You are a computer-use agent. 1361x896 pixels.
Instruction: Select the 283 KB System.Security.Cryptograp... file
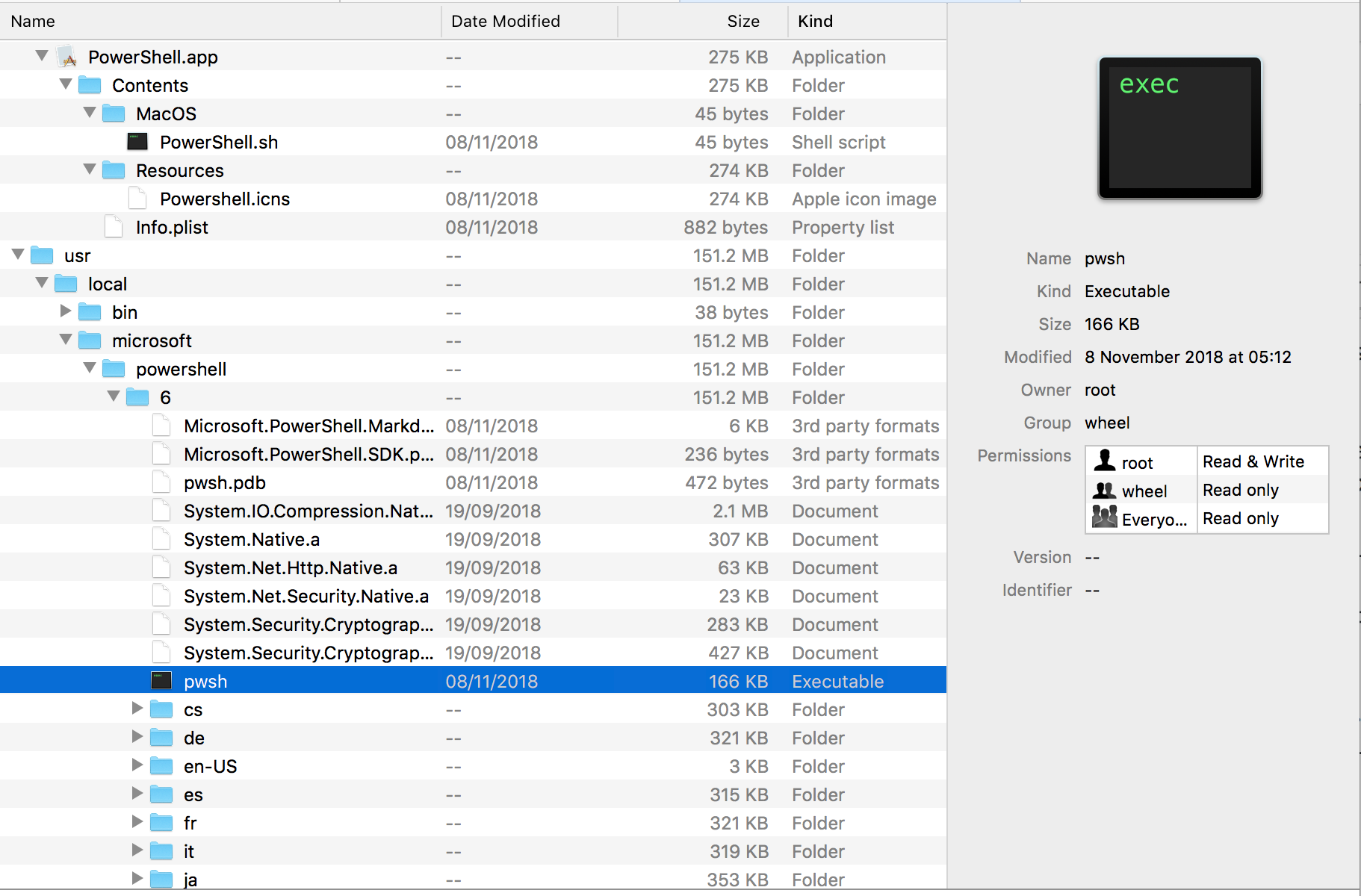pyautogui.click(x=473, y=624)
